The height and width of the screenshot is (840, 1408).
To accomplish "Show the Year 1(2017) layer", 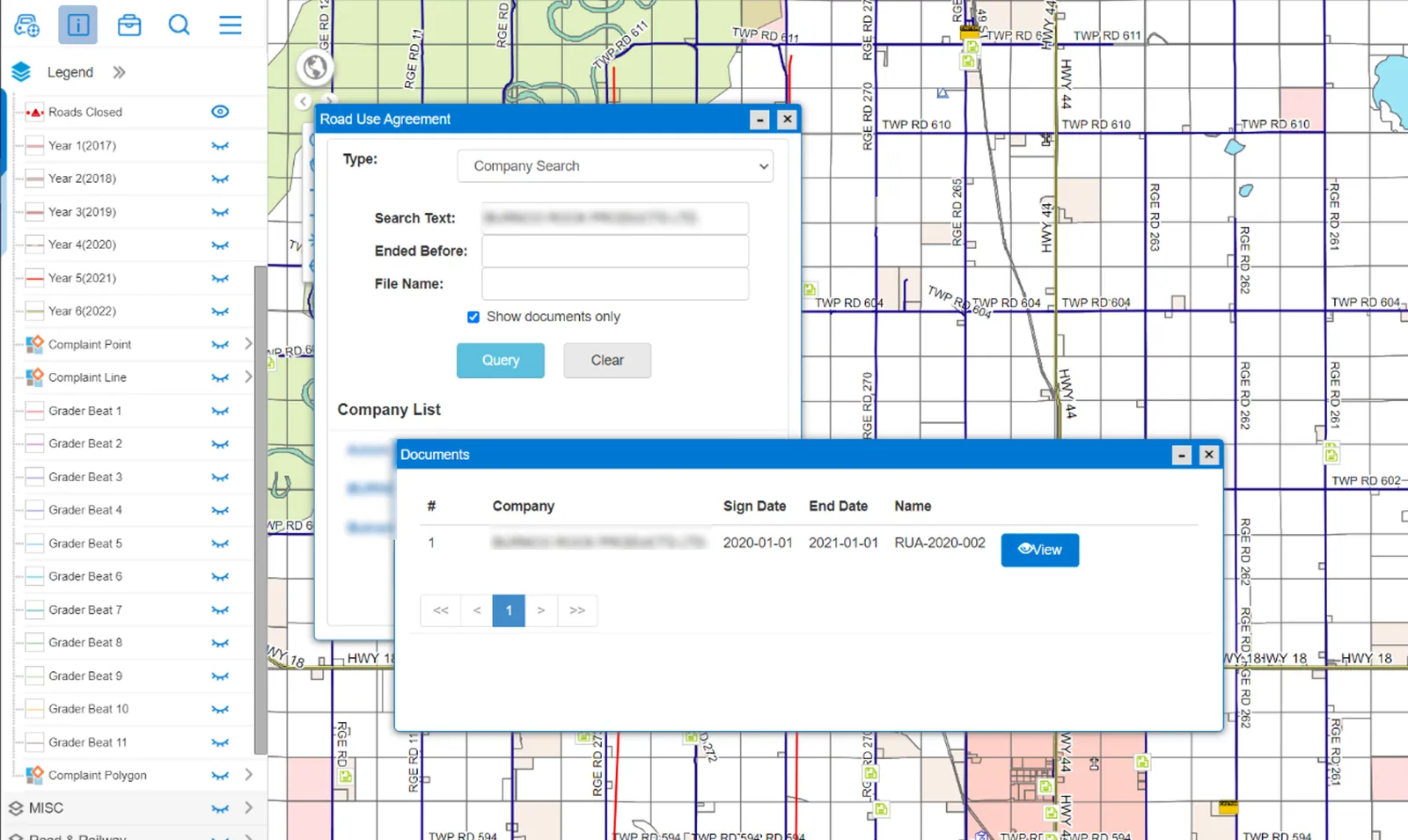I will 220,146.
